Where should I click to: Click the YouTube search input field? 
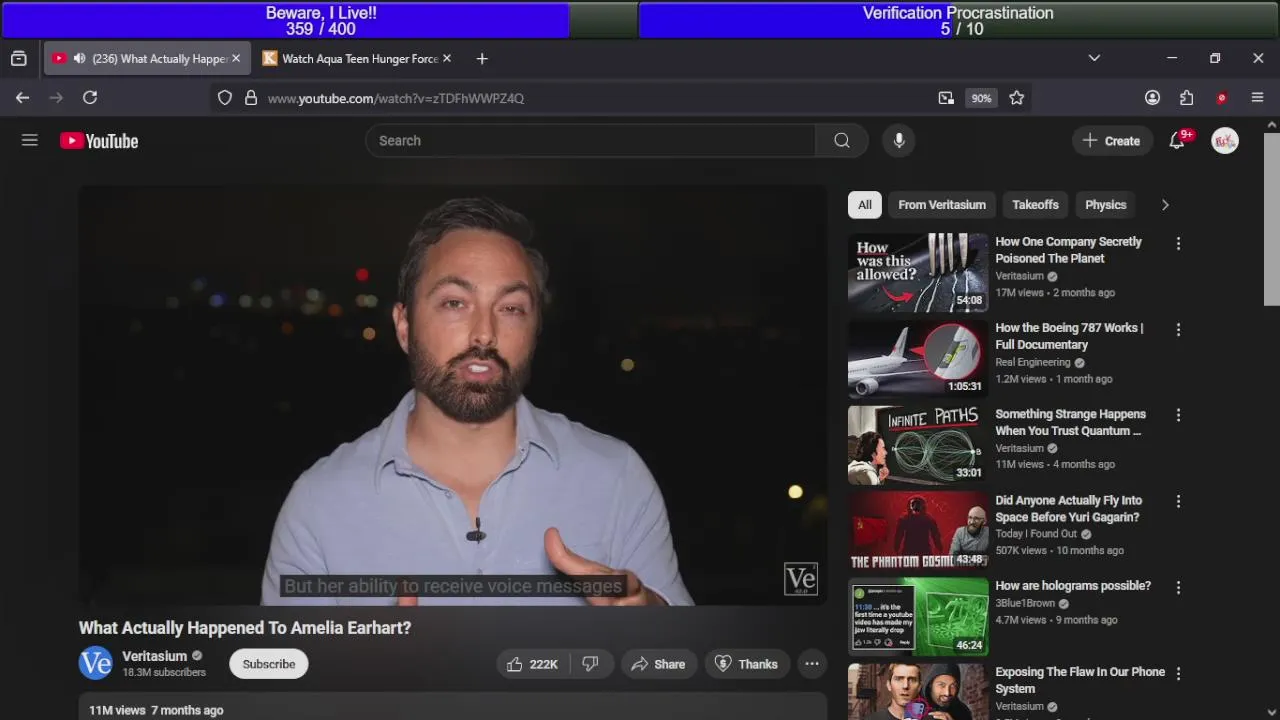pos(590,141)
